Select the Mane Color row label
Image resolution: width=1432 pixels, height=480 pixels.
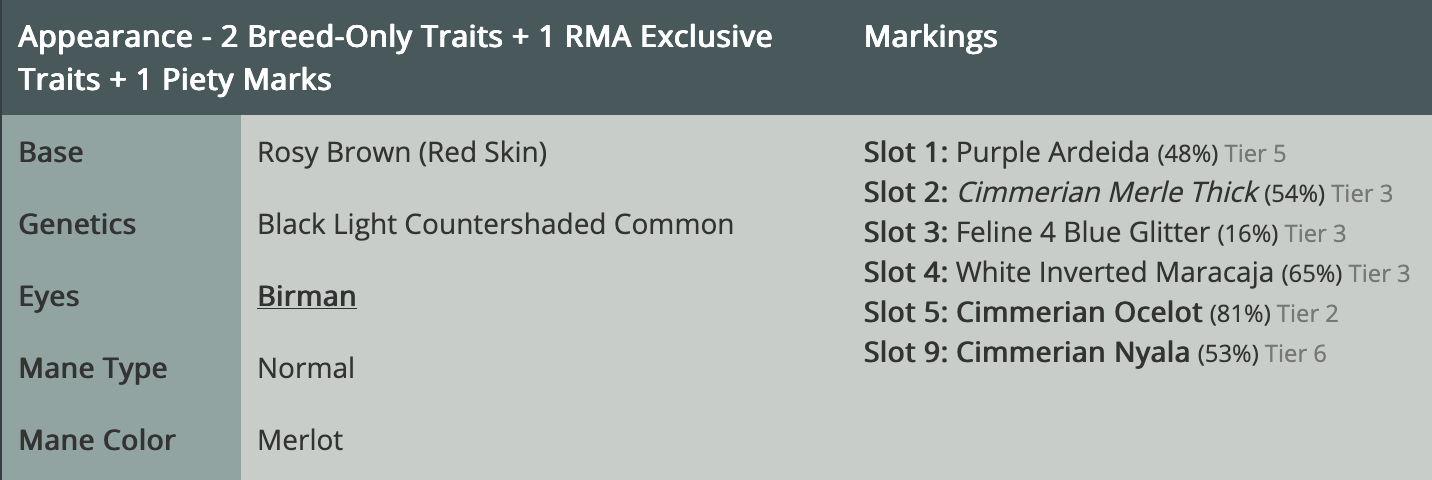[x=97, y=440]
